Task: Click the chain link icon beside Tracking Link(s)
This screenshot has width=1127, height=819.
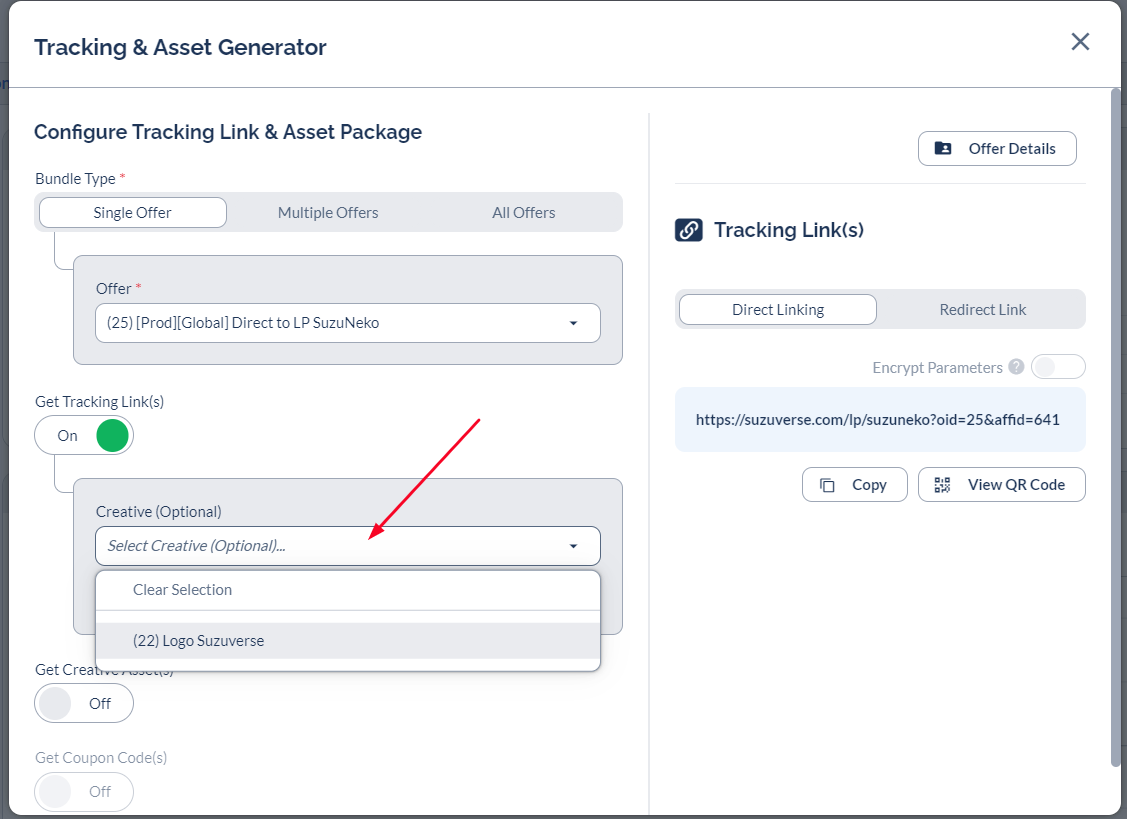Action: [x=688, y=230]
